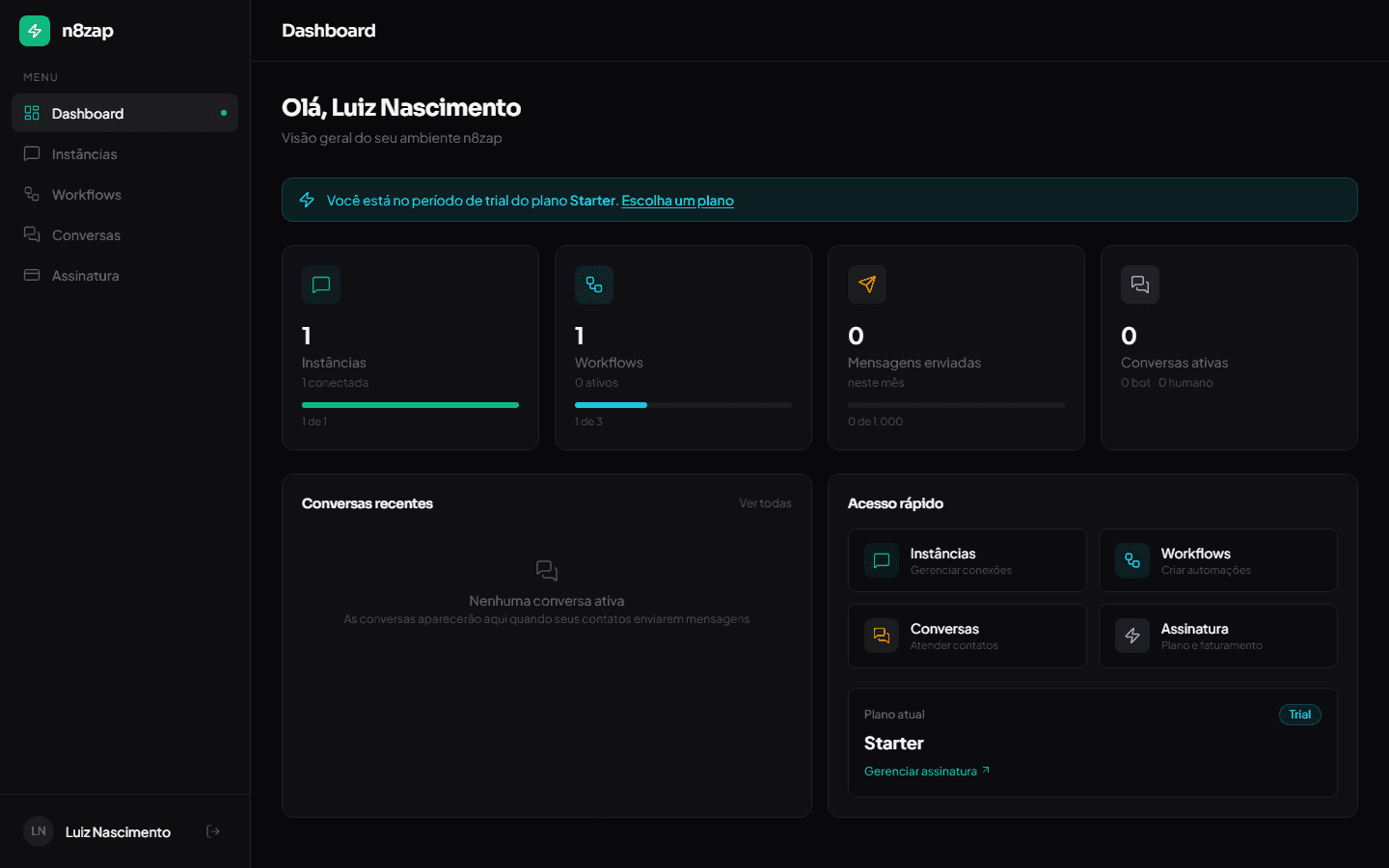Click the Instâncias icon in Acesso rápido
This screenshot has height=868, width=1389.
click(881, 560)
